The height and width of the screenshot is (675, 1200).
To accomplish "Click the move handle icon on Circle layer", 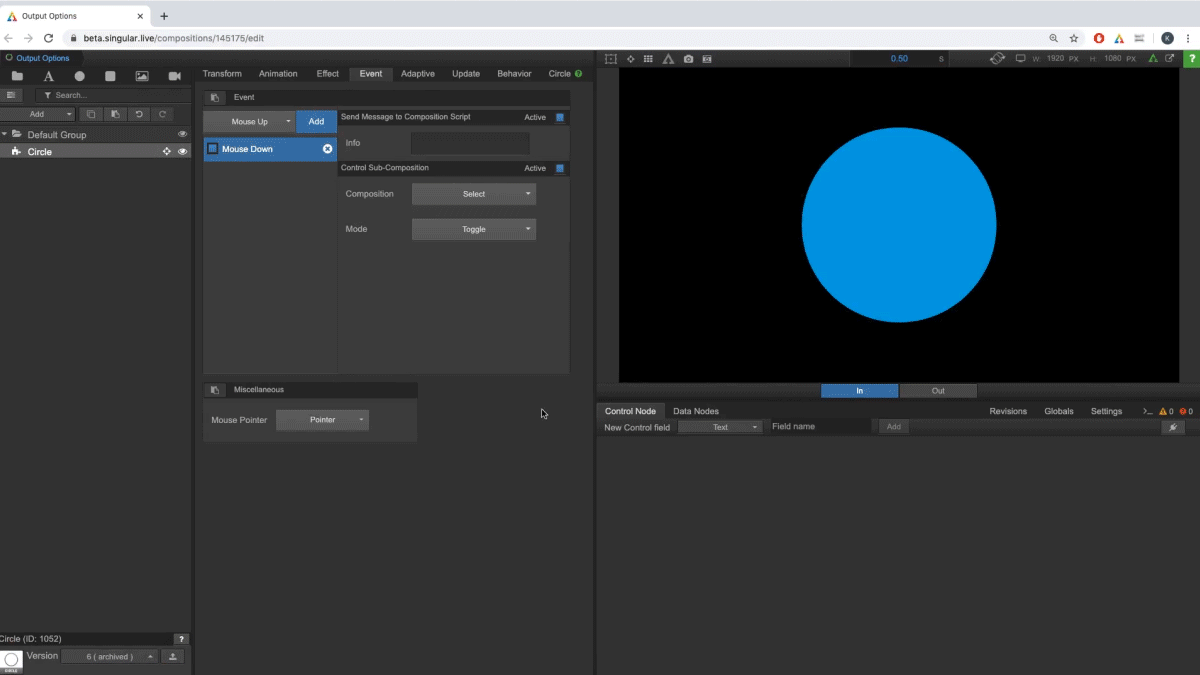I will (x=167, y=152).
